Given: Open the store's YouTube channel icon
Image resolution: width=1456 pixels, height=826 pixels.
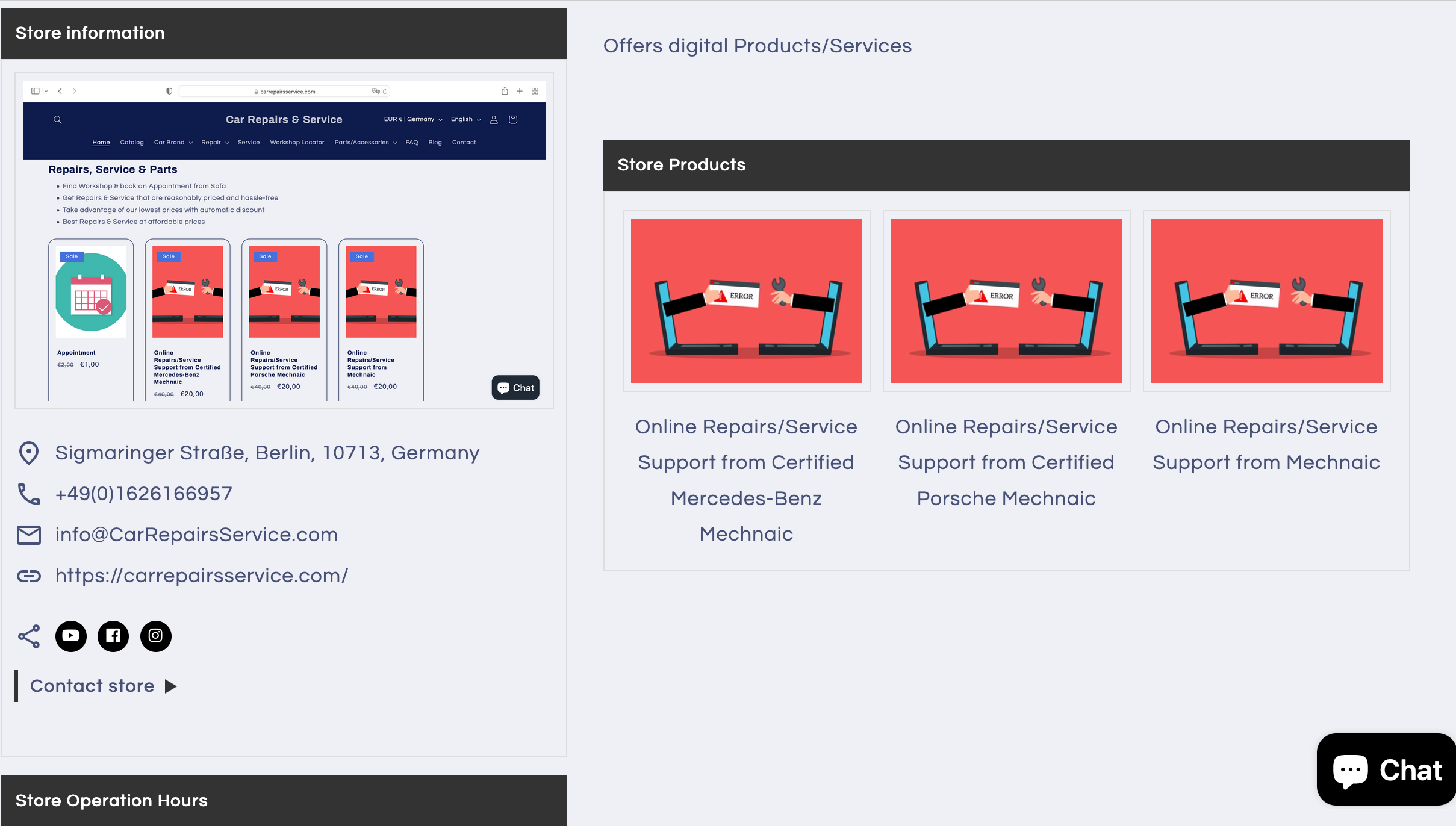Looking at the screenshot, I should [x=70, y=636].
